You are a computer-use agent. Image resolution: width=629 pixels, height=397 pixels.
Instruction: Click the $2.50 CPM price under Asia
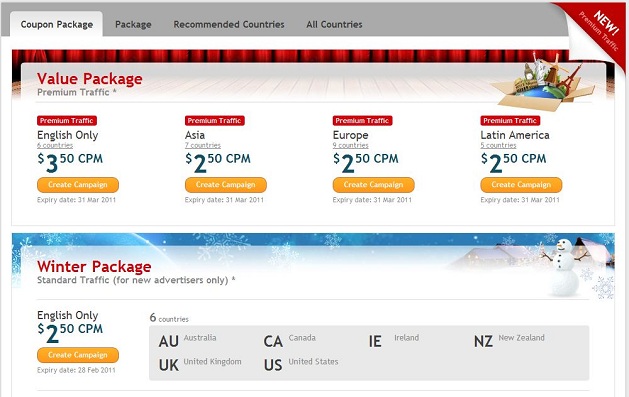coord(217,162)
